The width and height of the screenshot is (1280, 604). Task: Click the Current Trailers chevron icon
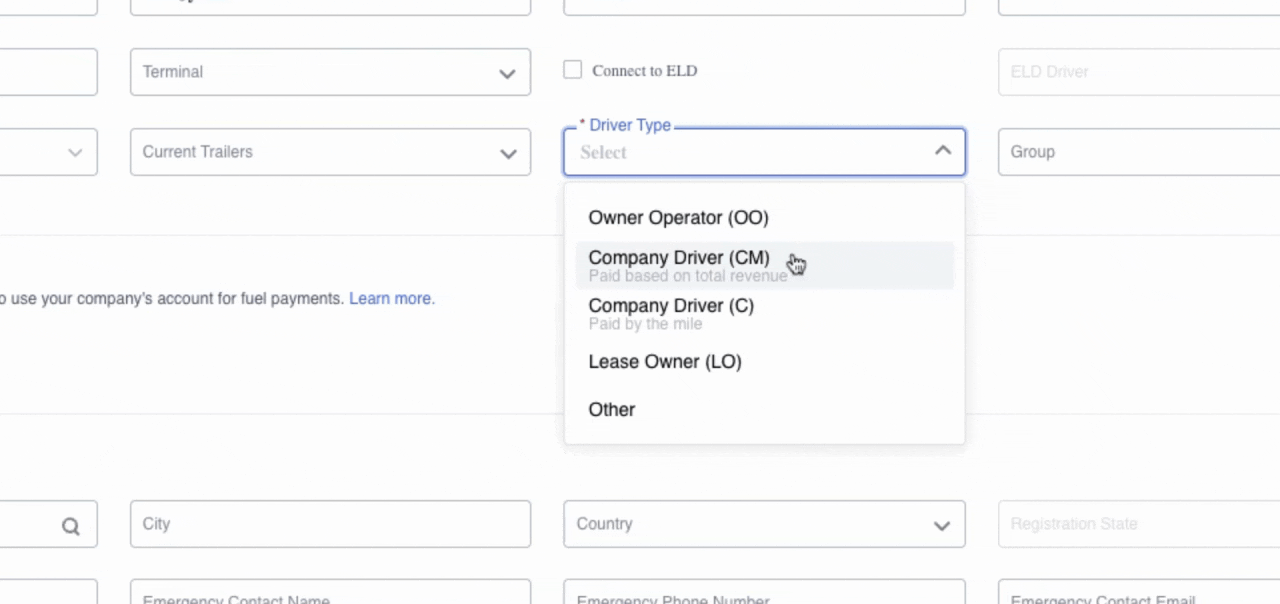[507, 153]
